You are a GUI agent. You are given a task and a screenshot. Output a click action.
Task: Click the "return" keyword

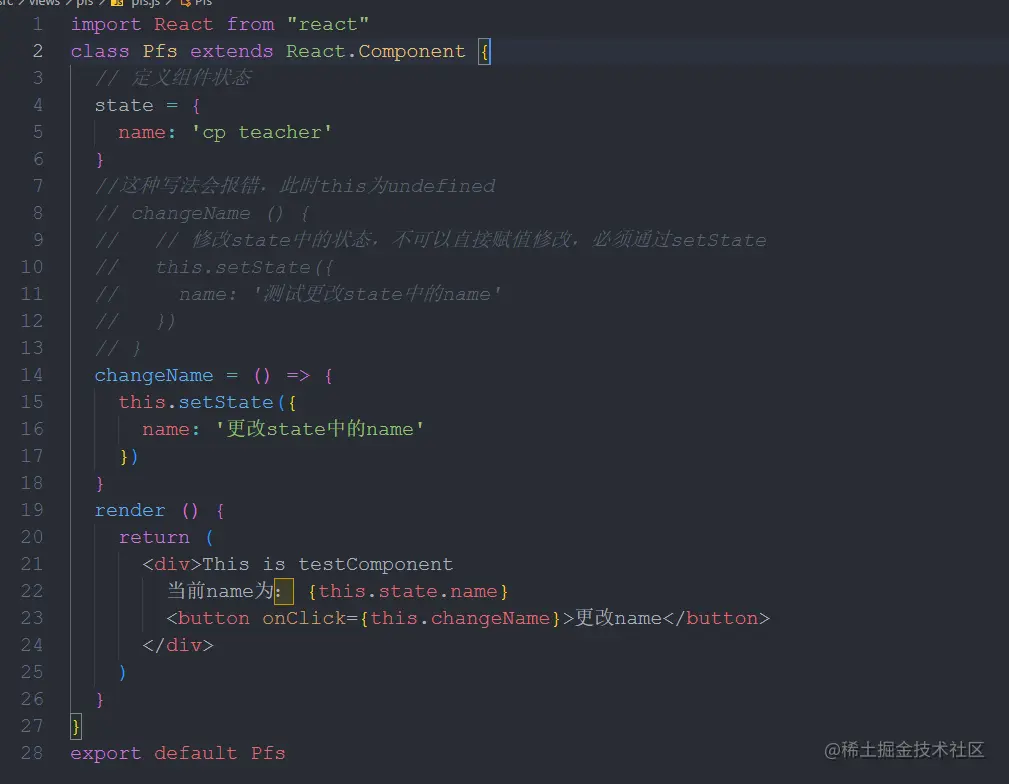click(x=154, y=537)
